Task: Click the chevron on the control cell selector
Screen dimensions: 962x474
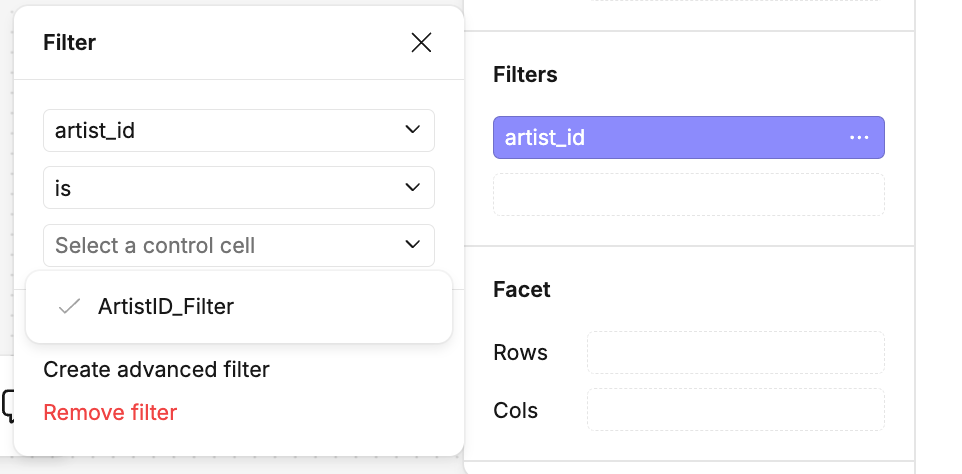Action: [412, 245]
